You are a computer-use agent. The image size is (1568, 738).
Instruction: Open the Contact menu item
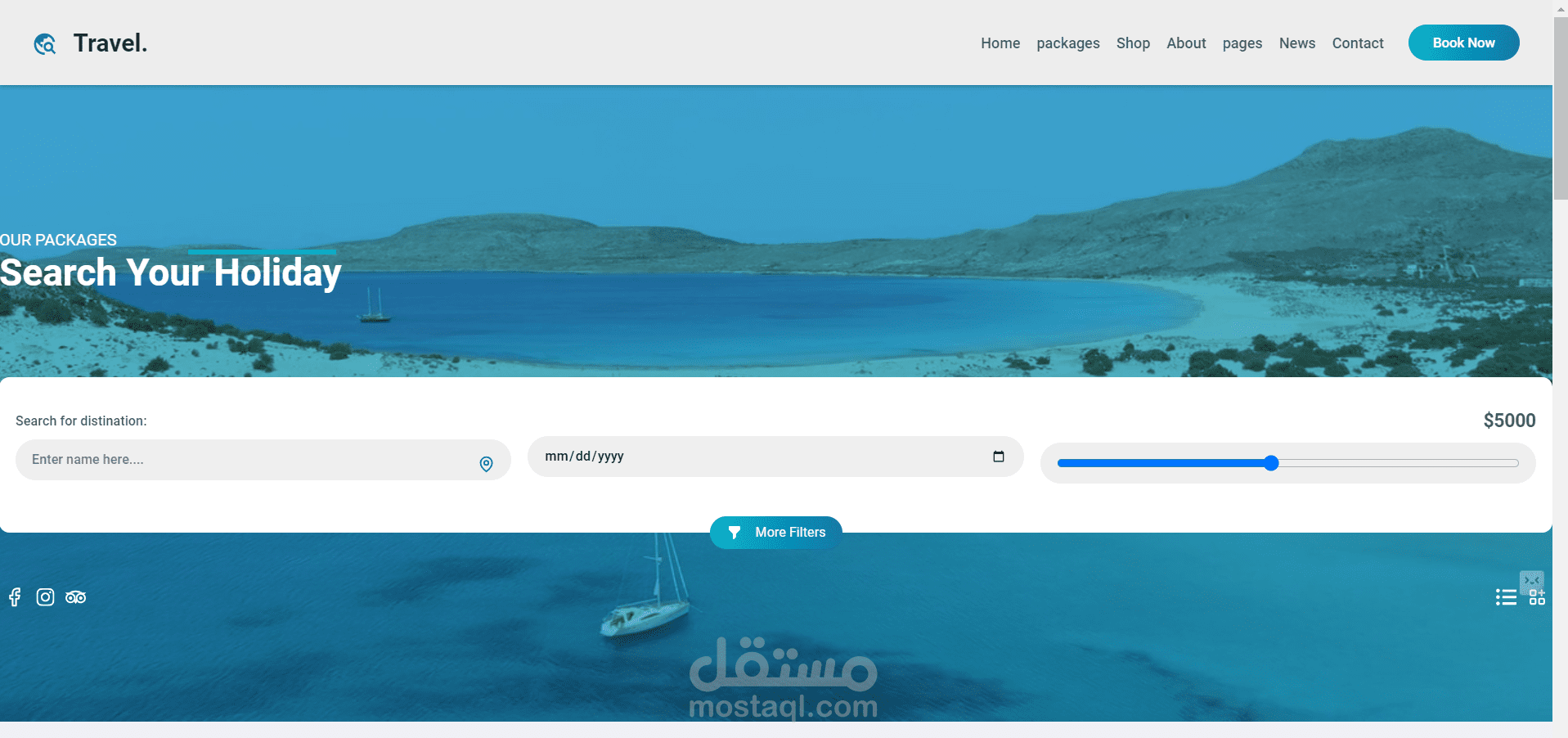pyautogui.click(x=1358, y=43)
